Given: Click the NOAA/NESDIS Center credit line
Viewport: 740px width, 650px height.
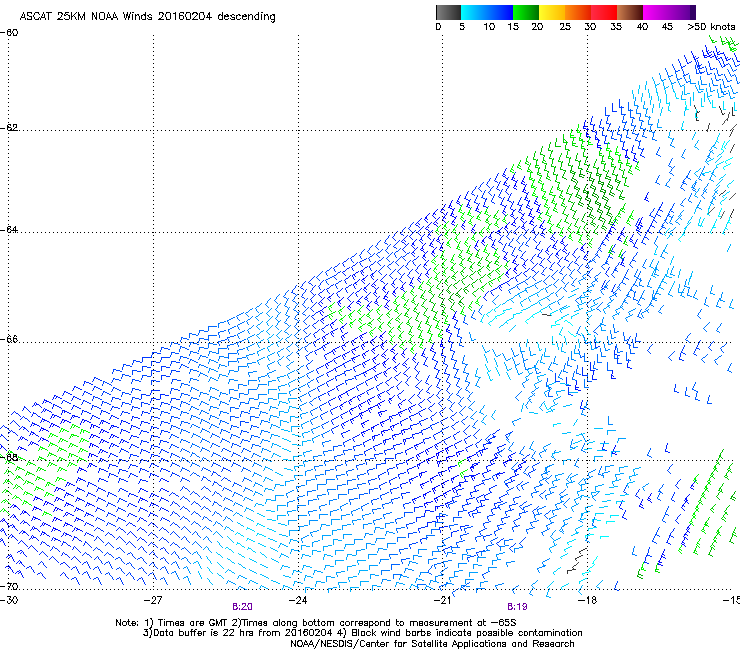Looking at the screenshot, I should [432, 644].
